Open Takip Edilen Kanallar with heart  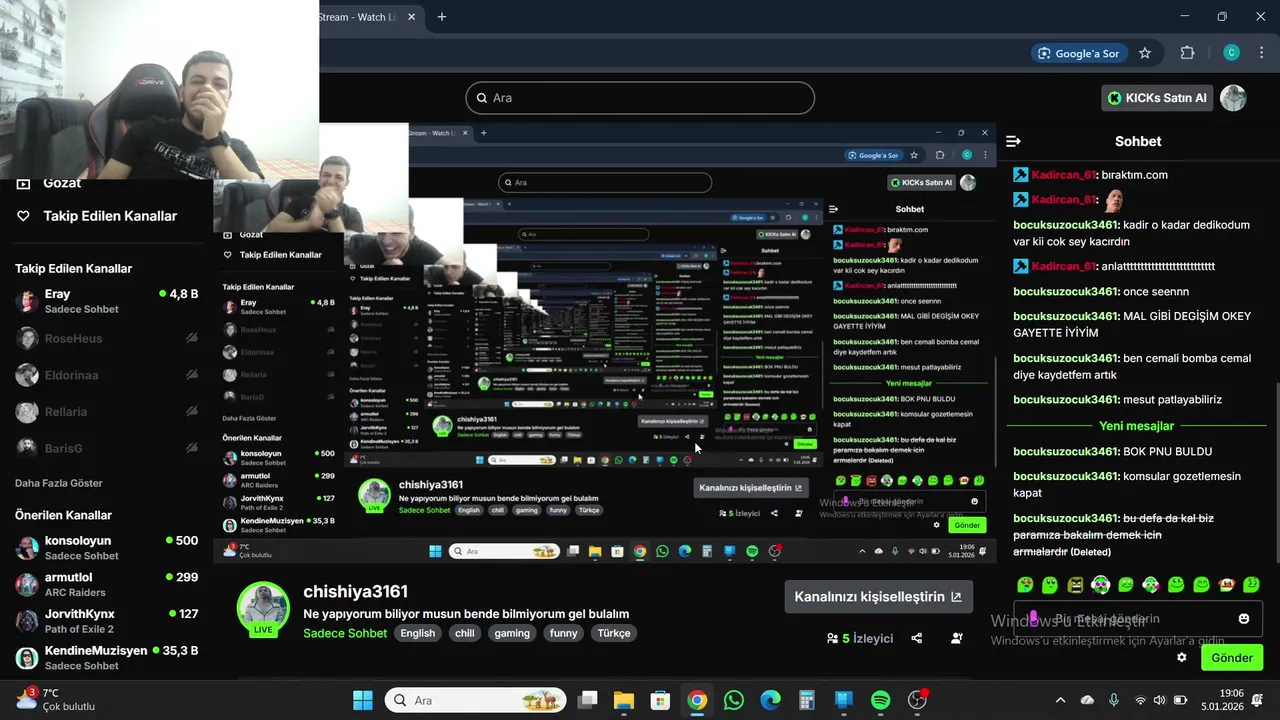coord(98,216)
